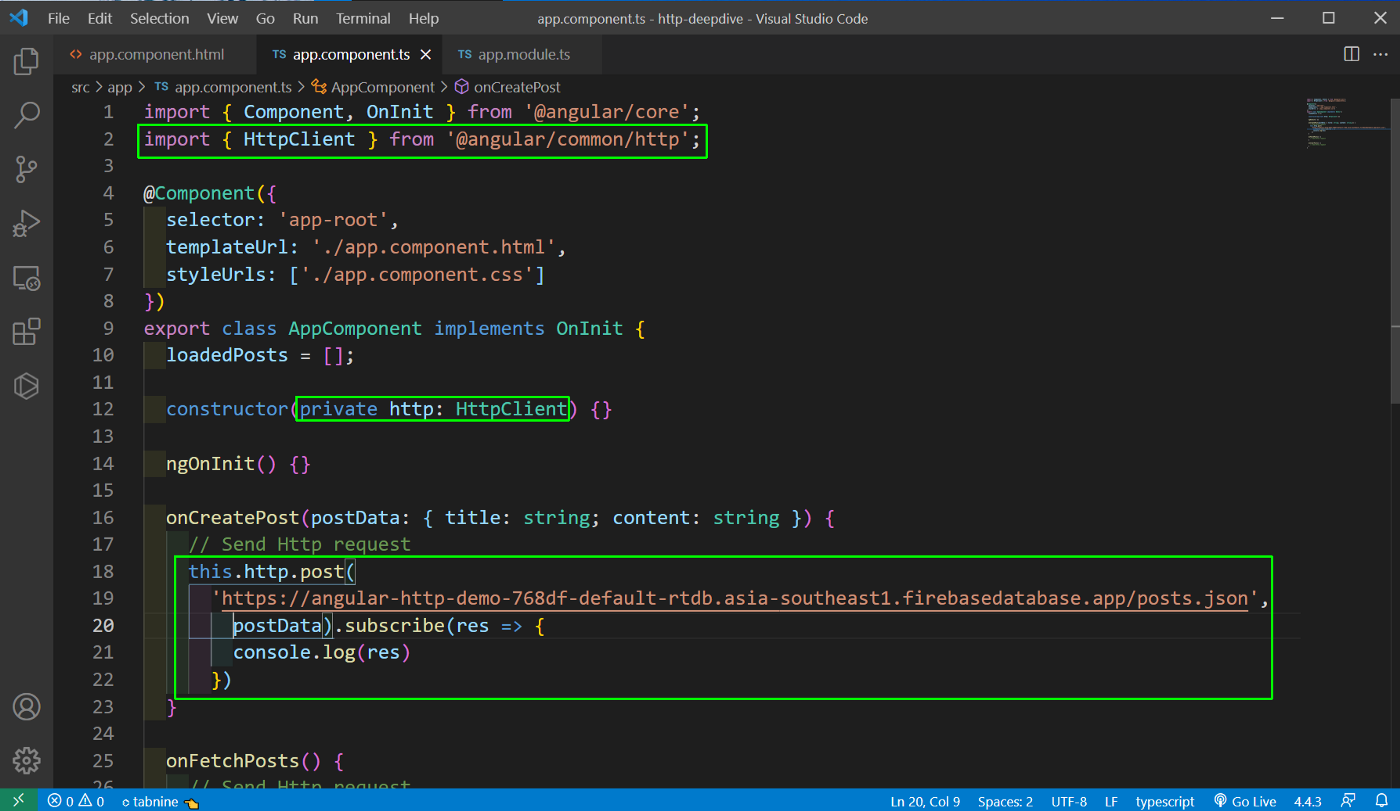
Task: Open the feedback icon in status bar
Action: 1349,801
